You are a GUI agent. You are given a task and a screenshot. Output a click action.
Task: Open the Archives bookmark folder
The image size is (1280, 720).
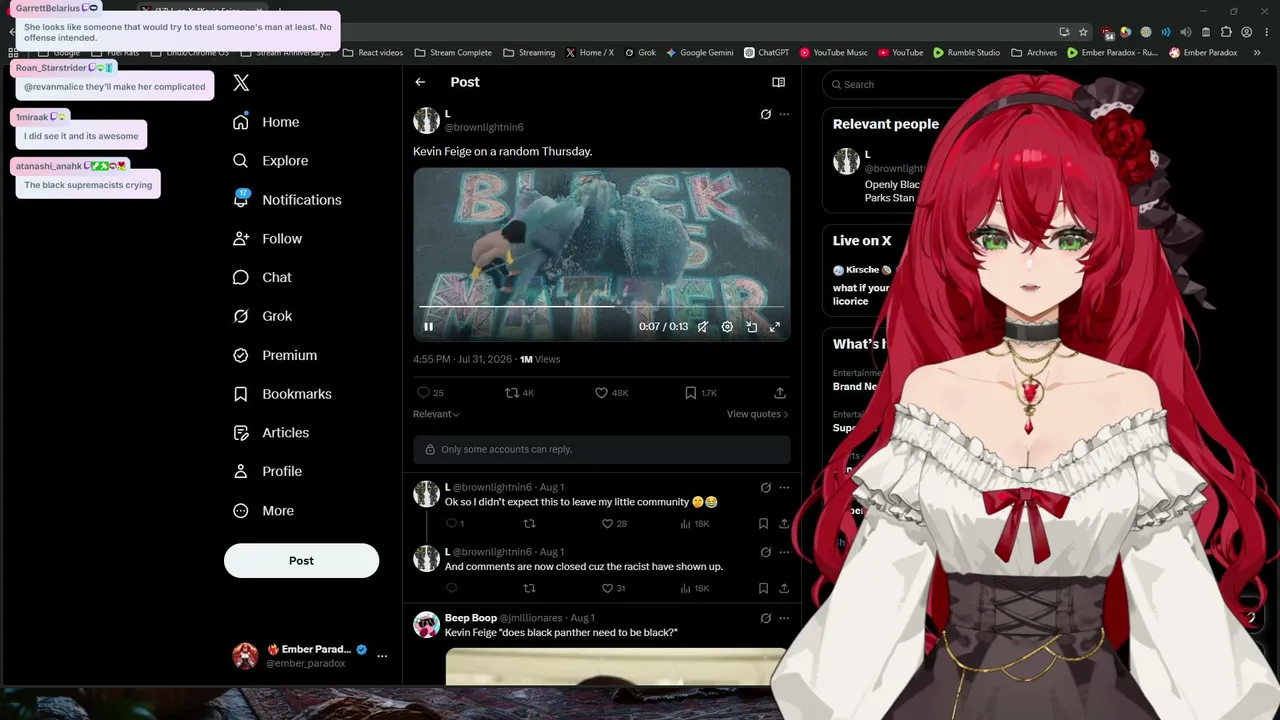pos(1034,53)
